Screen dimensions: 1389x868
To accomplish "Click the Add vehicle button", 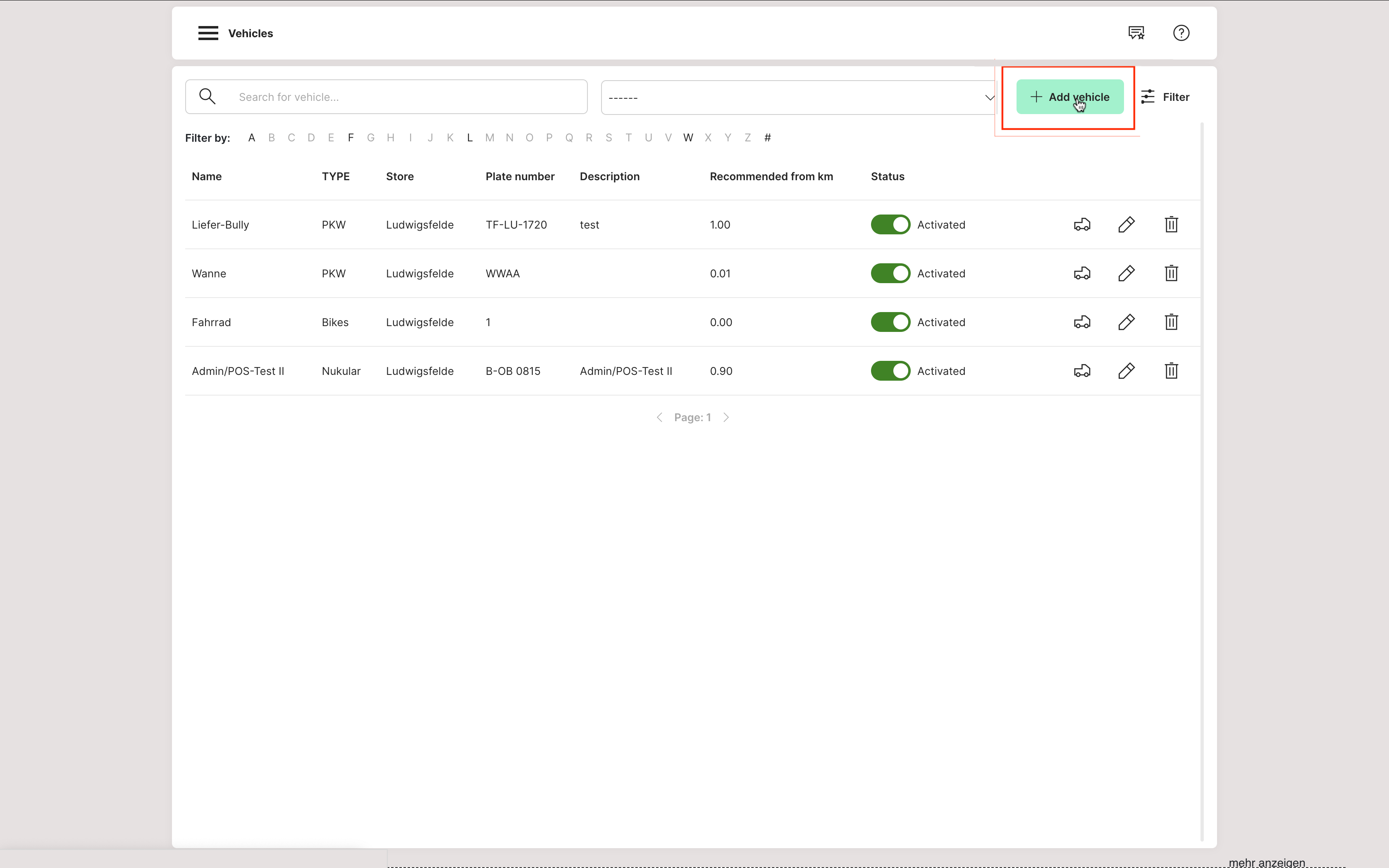I will tap(1069, 97).
